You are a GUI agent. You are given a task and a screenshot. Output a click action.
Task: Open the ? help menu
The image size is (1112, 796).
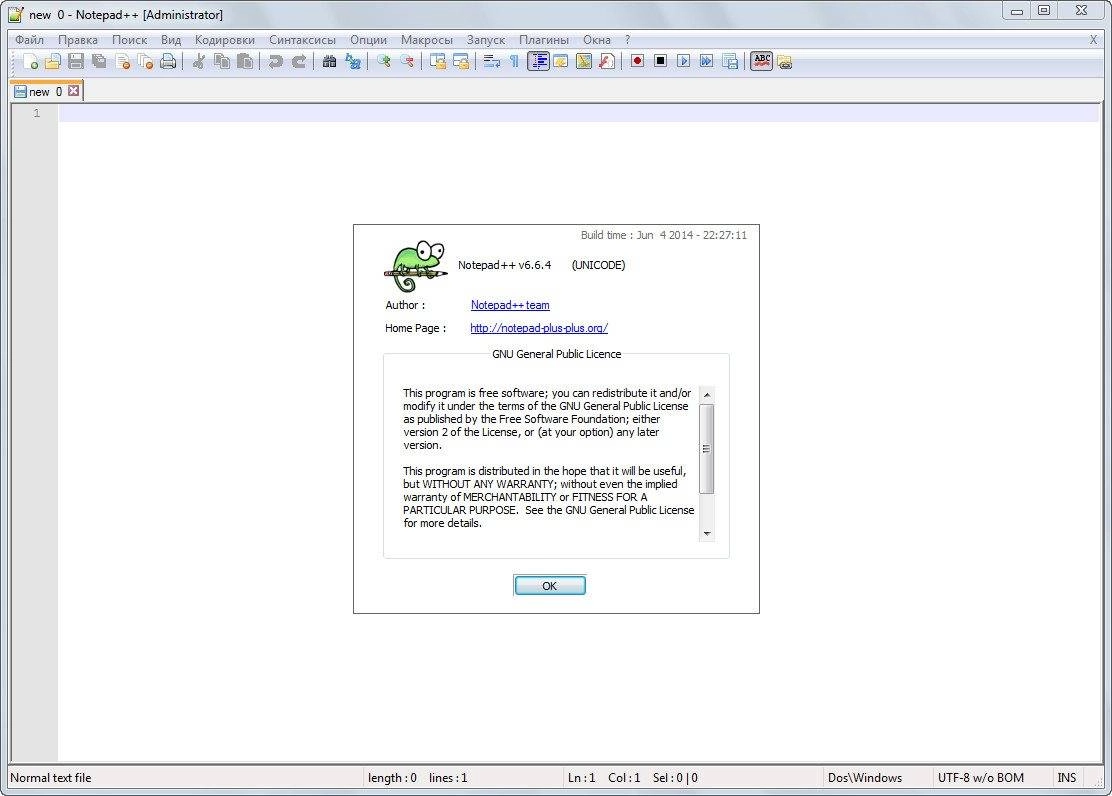[x=627, y=40]
